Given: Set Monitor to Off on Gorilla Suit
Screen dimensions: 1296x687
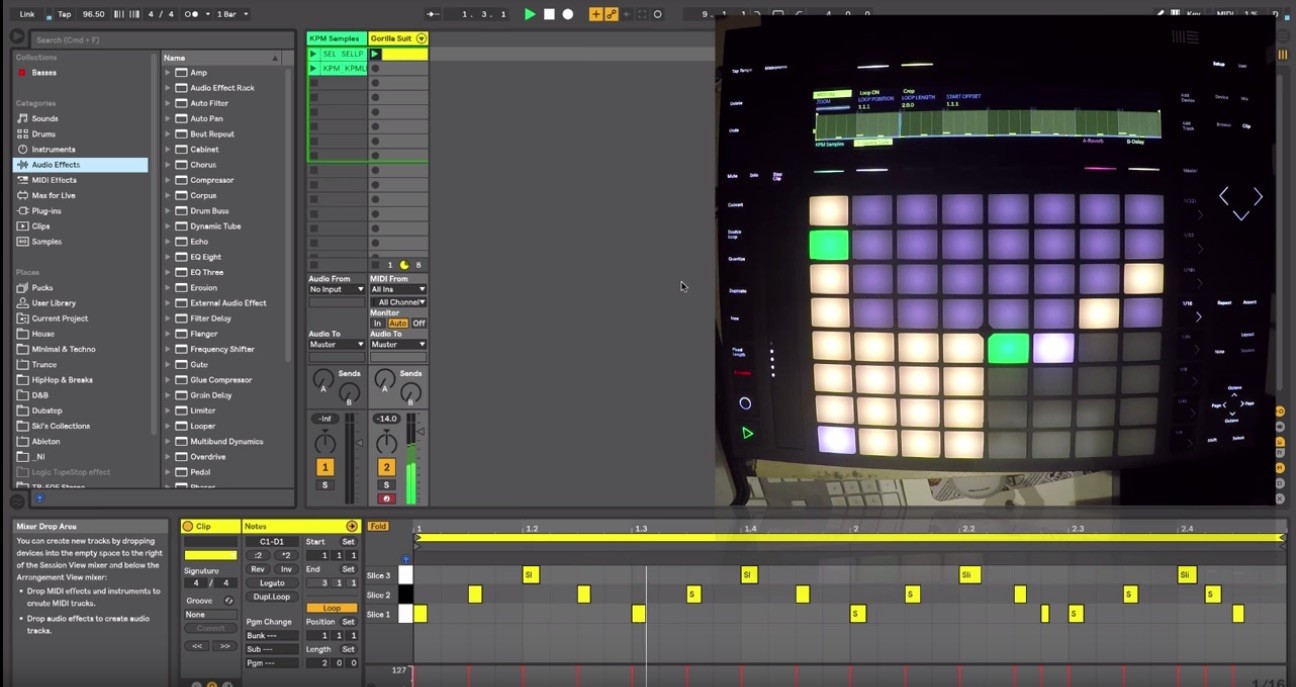Looking at the screenshot, I should click(419, 323).
